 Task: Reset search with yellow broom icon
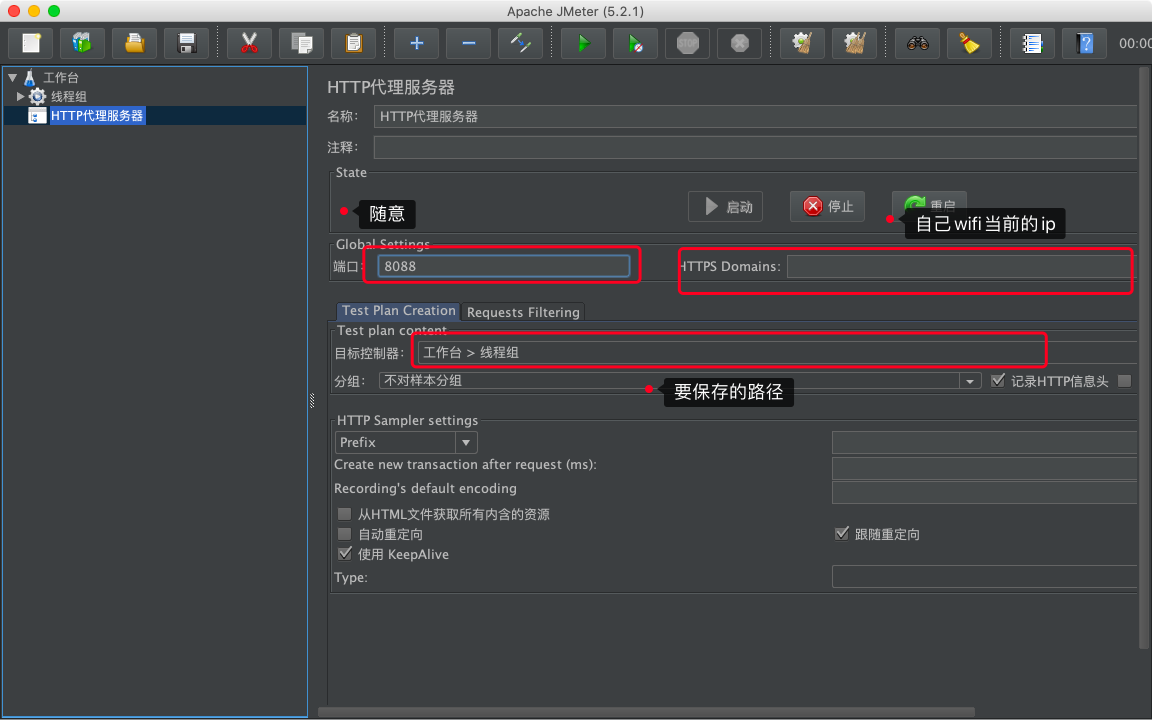pyautogui.click(x=969, y=43)
